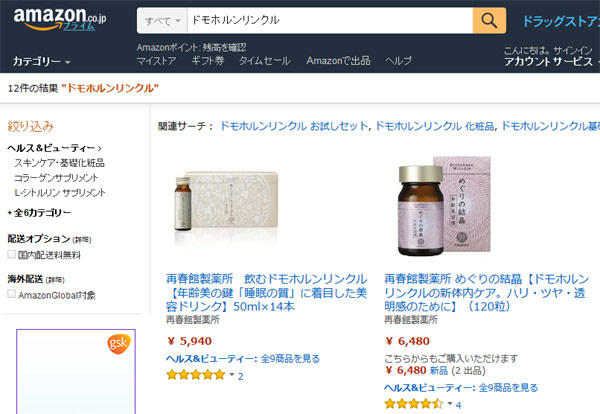Enable the 国内配送料無料 checkbox
Viewport: 600px width, 414px height.
point(11,254)
